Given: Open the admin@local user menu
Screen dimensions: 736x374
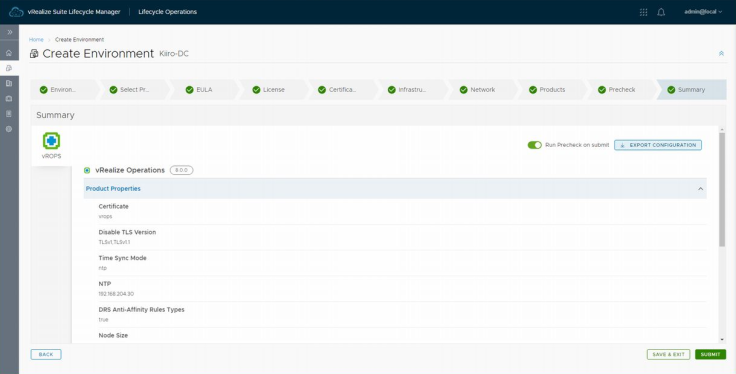Looking at the screenshot, I should click(x=703, y=12).
